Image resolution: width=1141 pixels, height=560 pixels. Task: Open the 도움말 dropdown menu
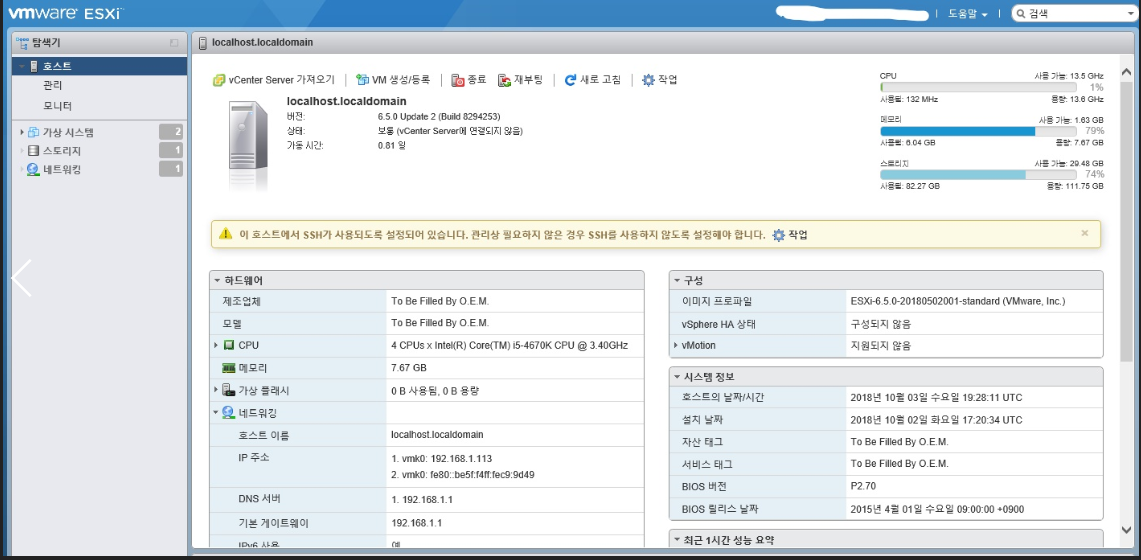(x=968, y=14)
